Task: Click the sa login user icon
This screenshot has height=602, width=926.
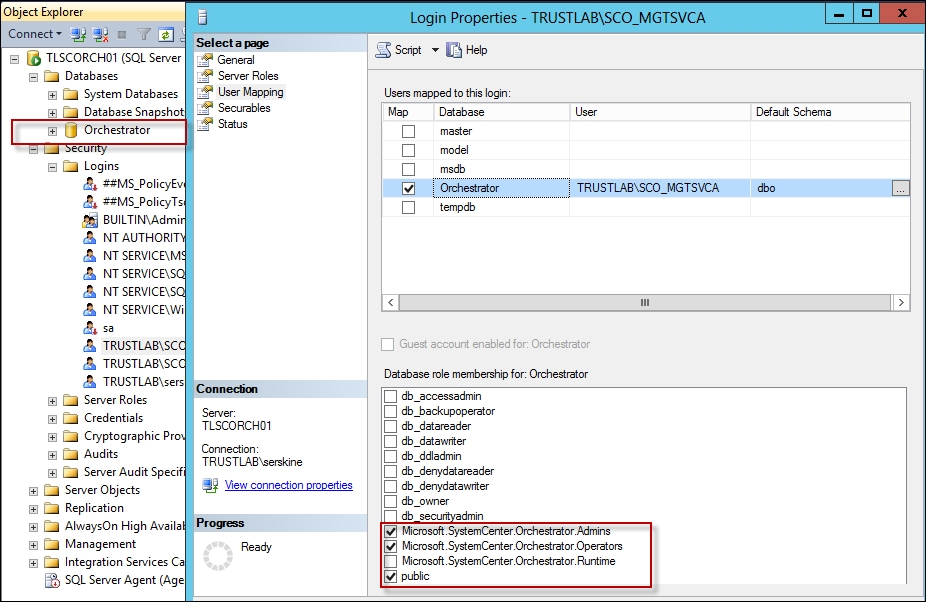Action: 89,328
